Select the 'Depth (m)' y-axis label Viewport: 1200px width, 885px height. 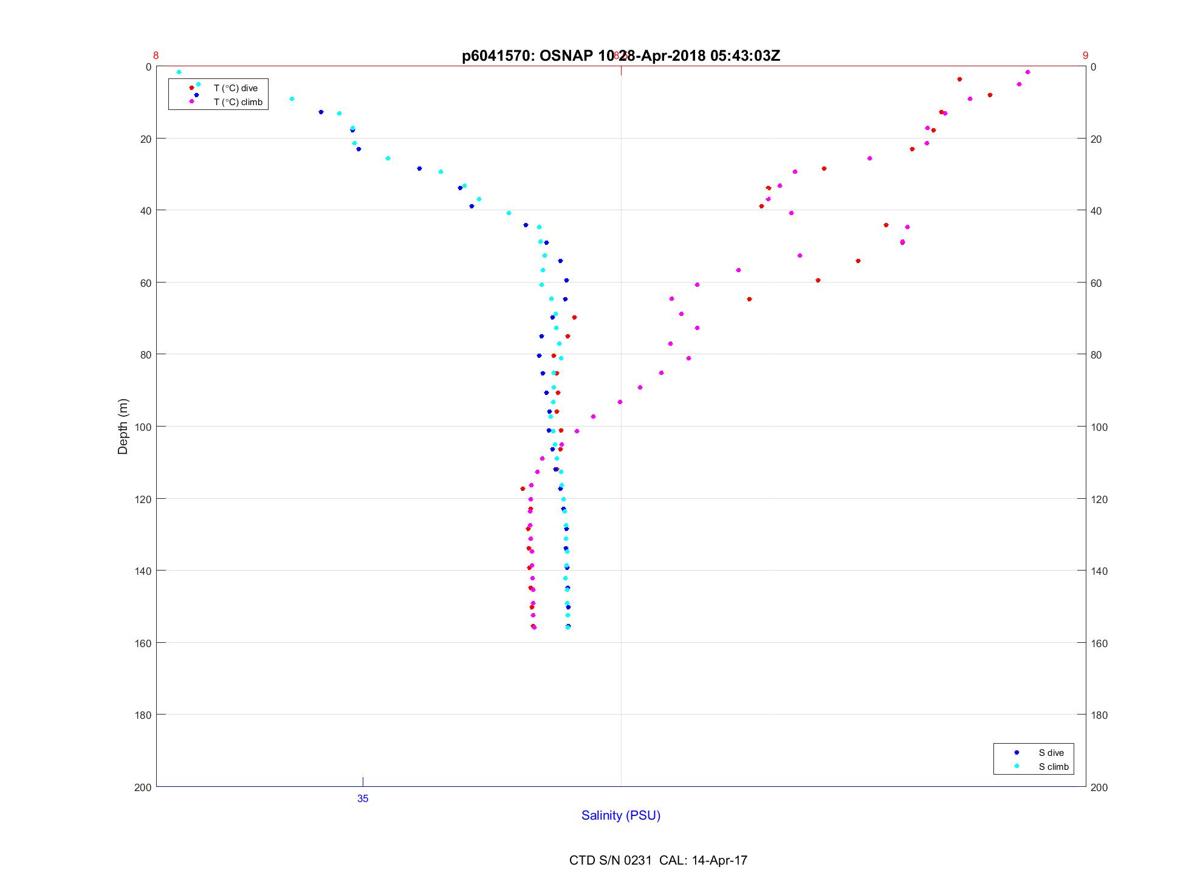coord(123,426)
